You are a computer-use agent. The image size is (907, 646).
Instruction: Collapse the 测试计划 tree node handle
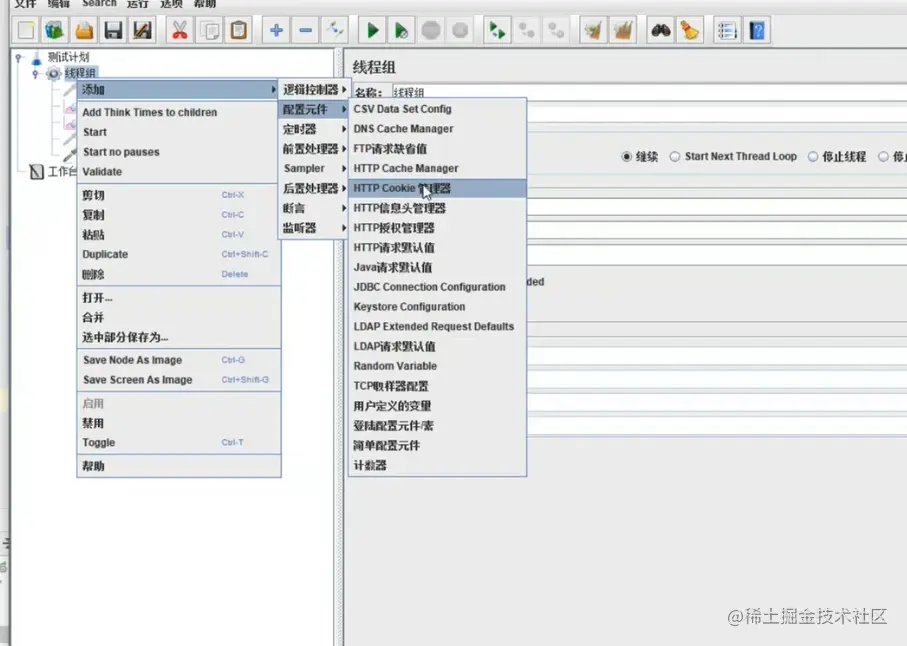(x=19, y=57)
